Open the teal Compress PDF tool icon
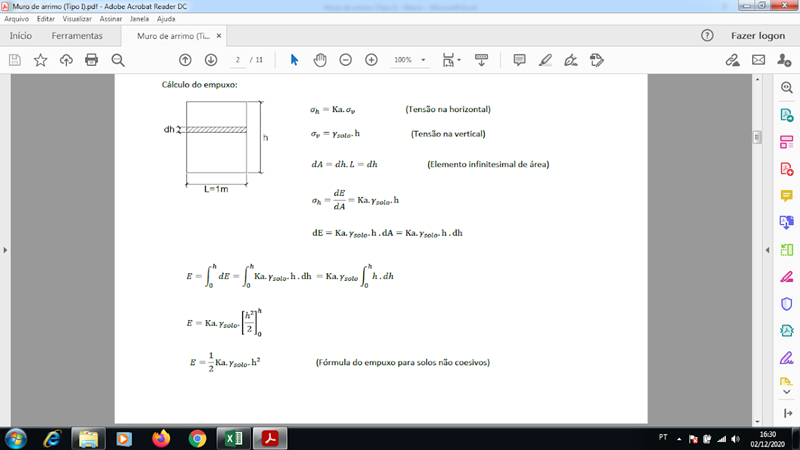This screenshot has height=450, width=800. click(x=787, y=331)
